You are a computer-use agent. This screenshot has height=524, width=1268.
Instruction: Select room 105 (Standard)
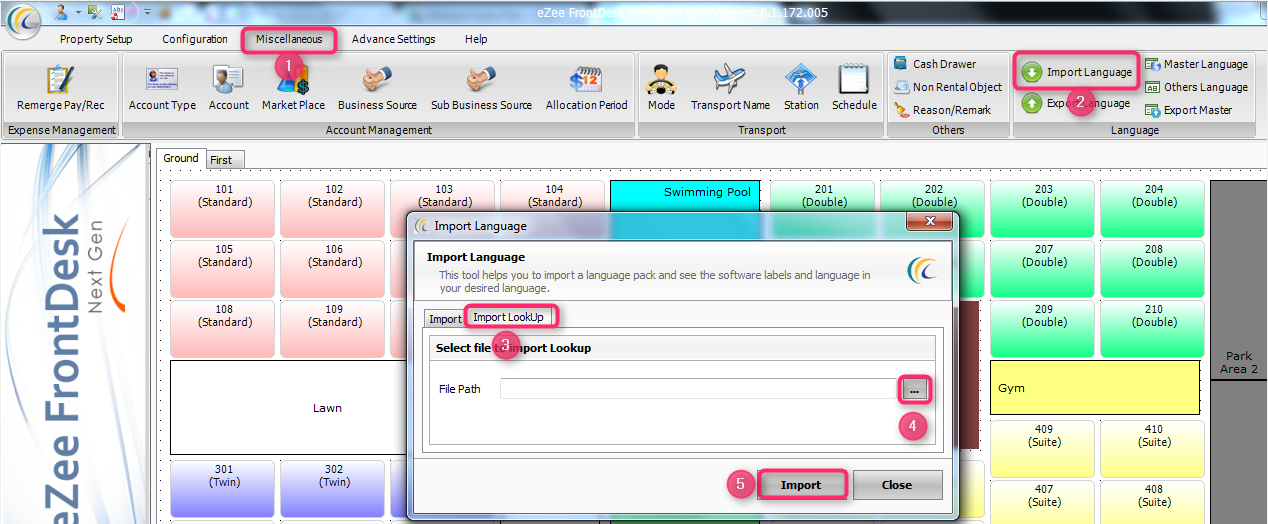(x=224, y=269)
